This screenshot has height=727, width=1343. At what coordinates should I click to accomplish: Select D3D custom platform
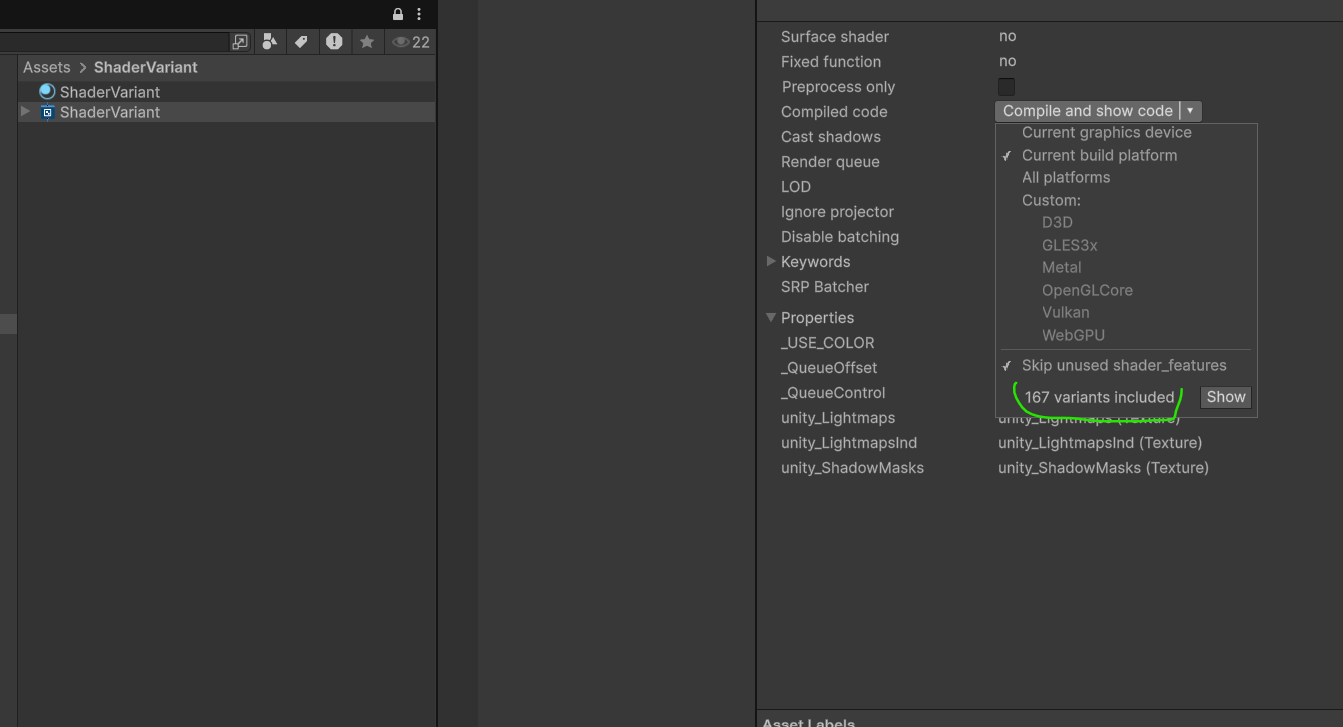(x=1057, y=222)
